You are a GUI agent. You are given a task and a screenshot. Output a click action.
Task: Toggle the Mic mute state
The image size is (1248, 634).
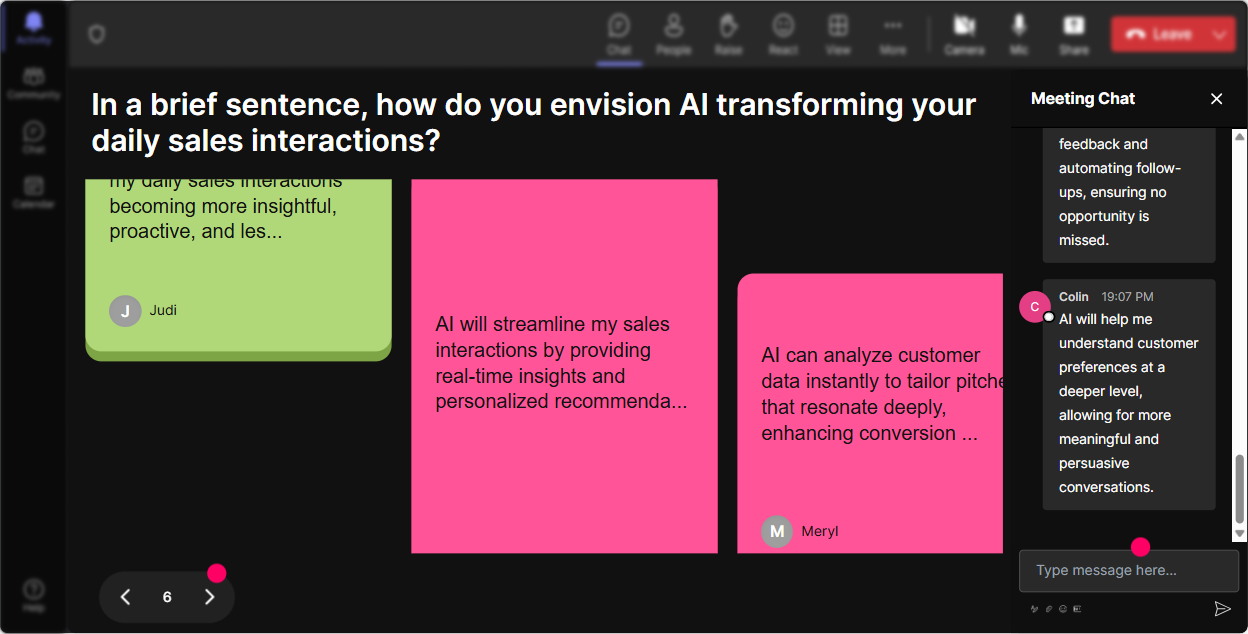click(x=1019, y=34)
